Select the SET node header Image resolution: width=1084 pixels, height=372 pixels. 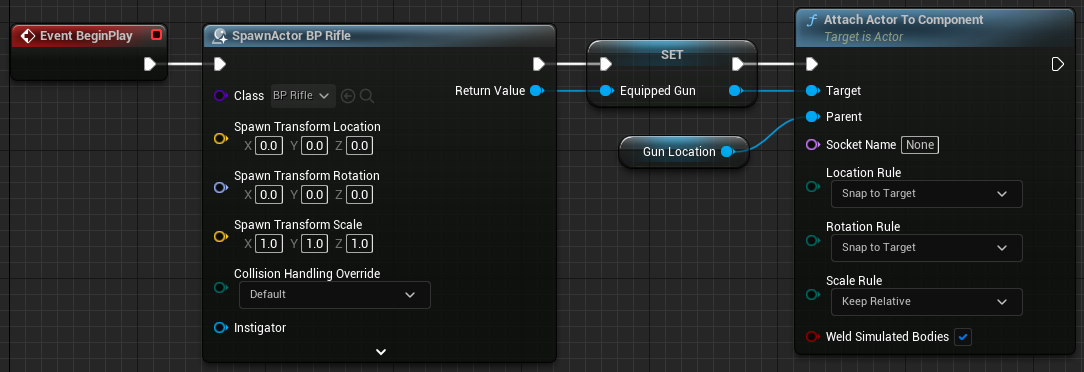(x=672, y=55)
